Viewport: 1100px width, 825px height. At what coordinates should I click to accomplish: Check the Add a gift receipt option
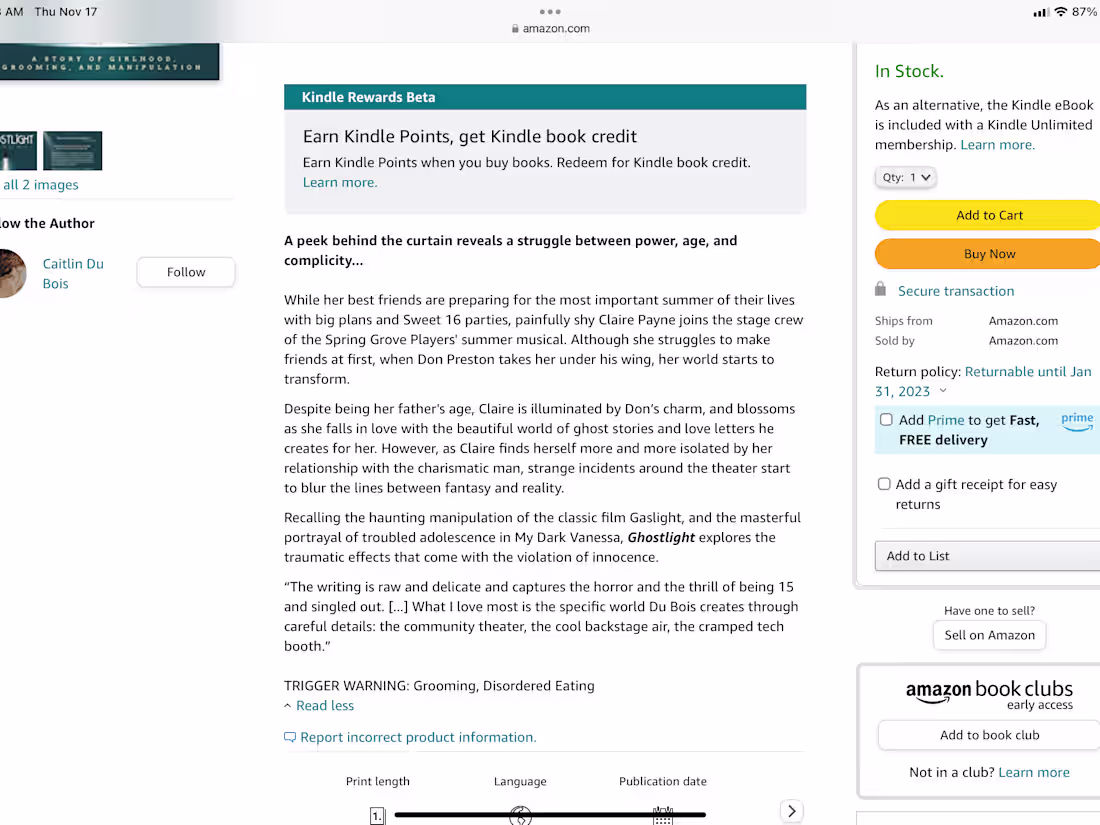884,483
